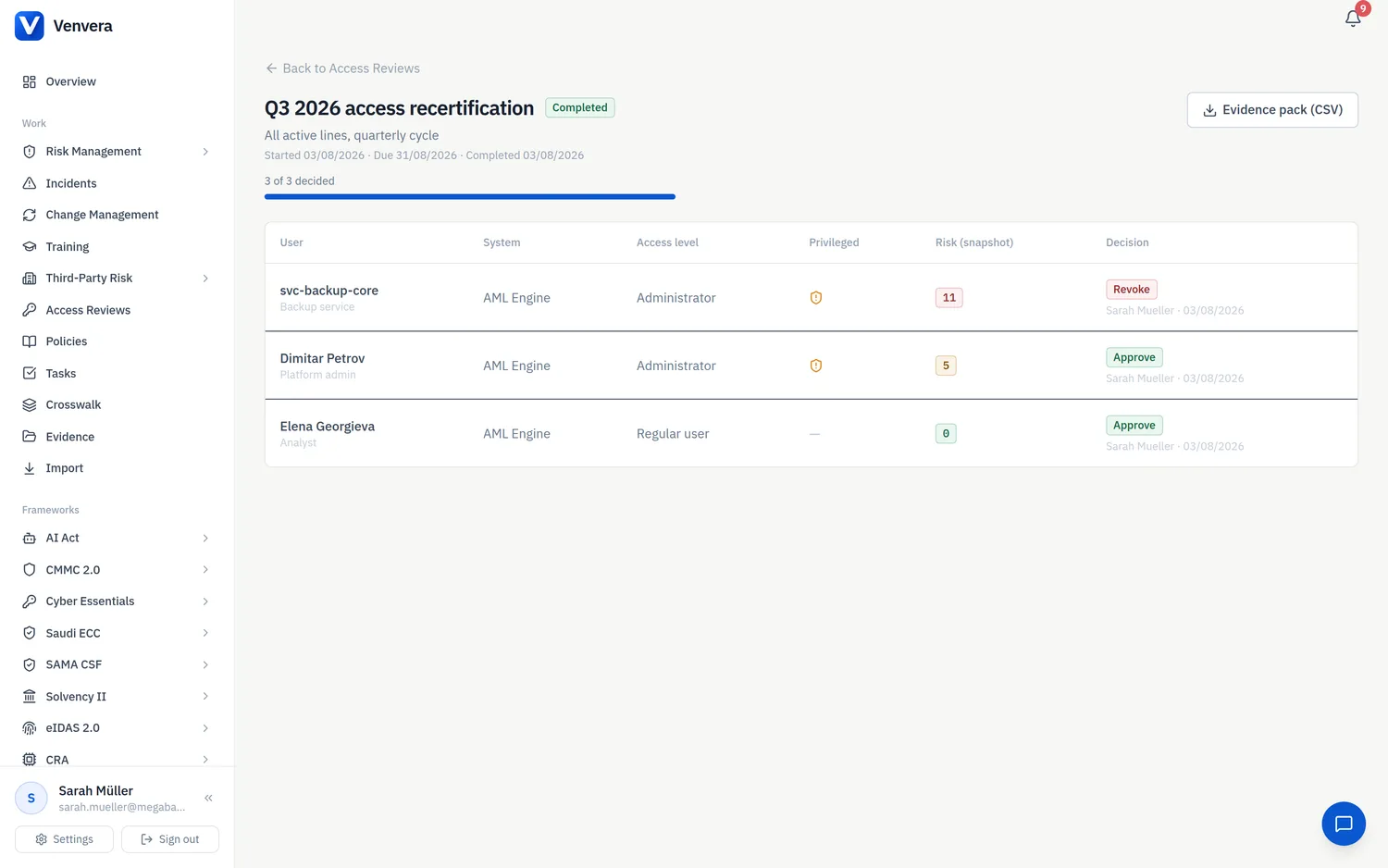Click the Regular user access level
The width and height of the screenshot is (1388, 868).
(673, 434)
